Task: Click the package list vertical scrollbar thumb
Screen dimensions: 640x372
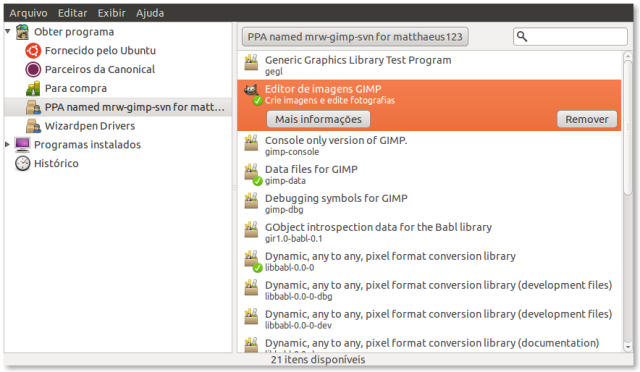Action: click(x=628, y=127)
